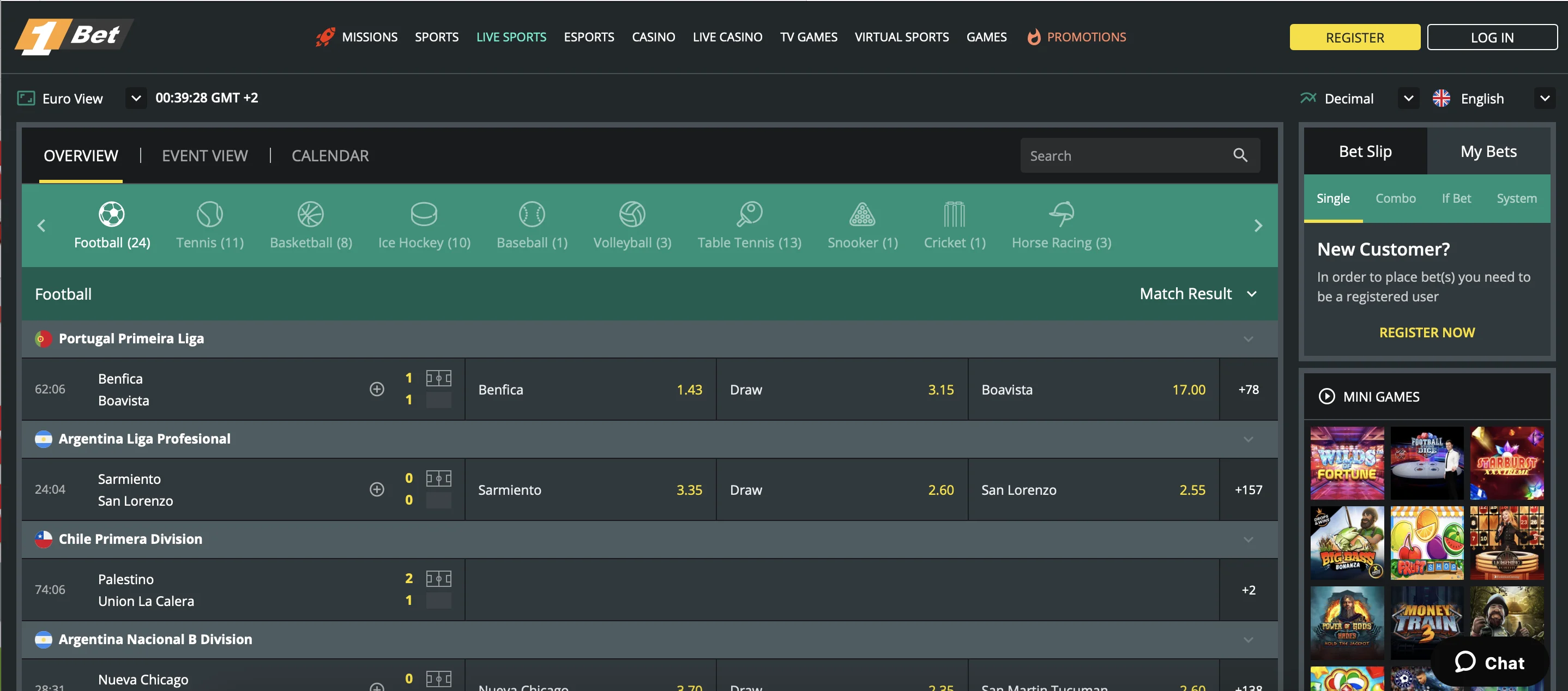
Task: Open the English language dropdown
Action: pyautogui.click(x=1545, y=98)
